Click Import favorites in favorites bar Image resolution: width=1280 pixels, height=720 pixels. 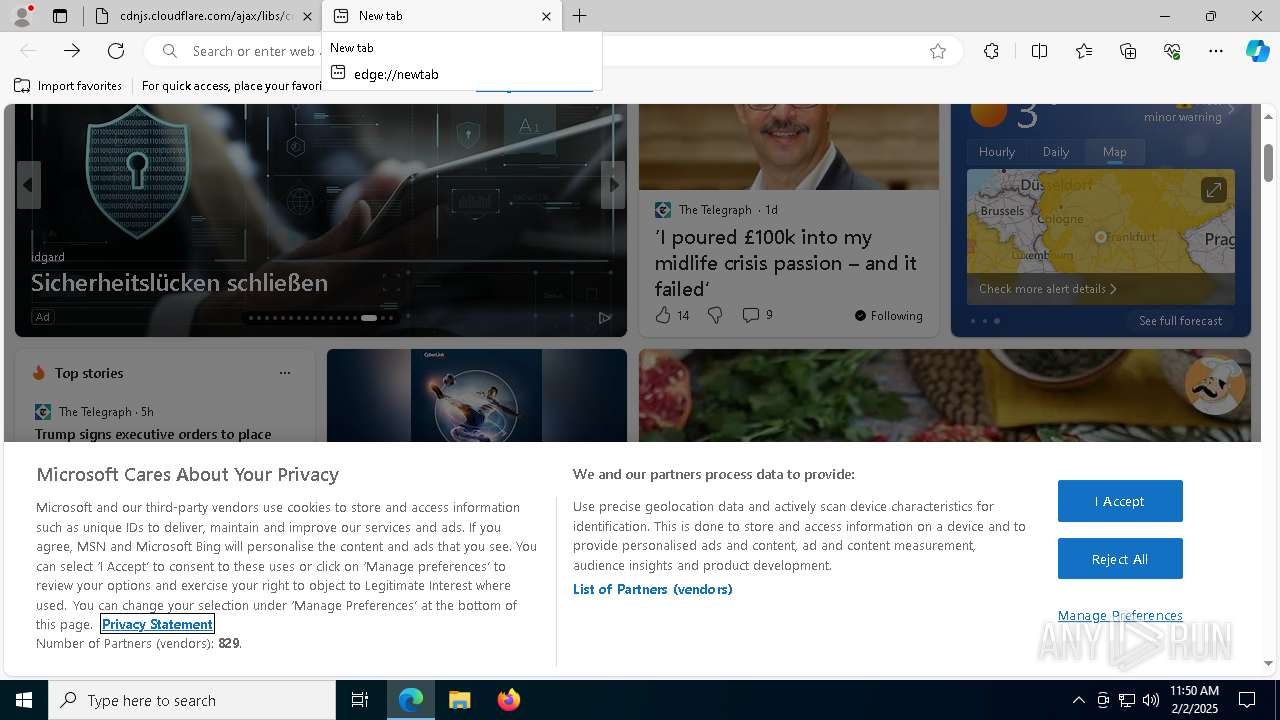[68, 86]
